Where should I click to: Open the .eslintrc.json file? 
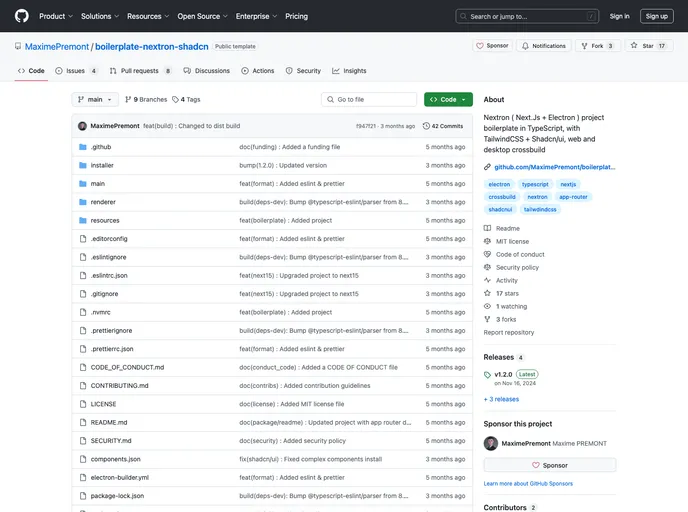coord(109,276)
